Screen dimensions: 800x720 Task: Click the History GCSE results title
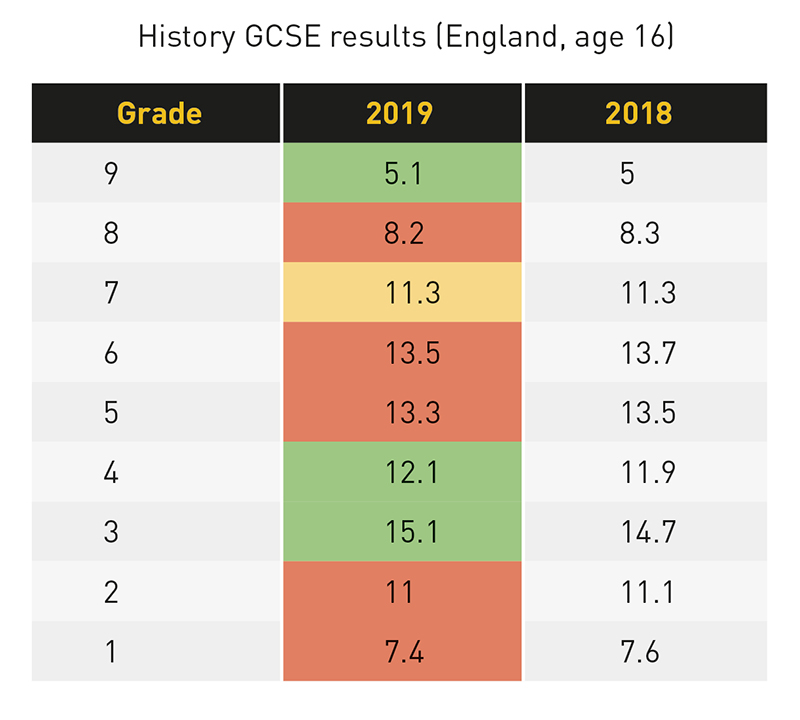(406, 37)
